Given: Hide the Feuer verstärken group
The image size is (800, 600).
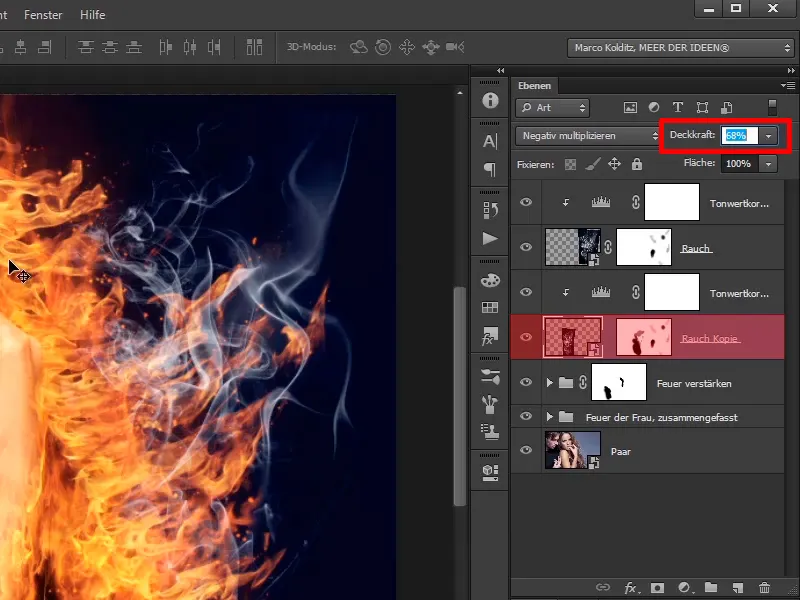Looking at the screenshot, I should click(526, 382).
